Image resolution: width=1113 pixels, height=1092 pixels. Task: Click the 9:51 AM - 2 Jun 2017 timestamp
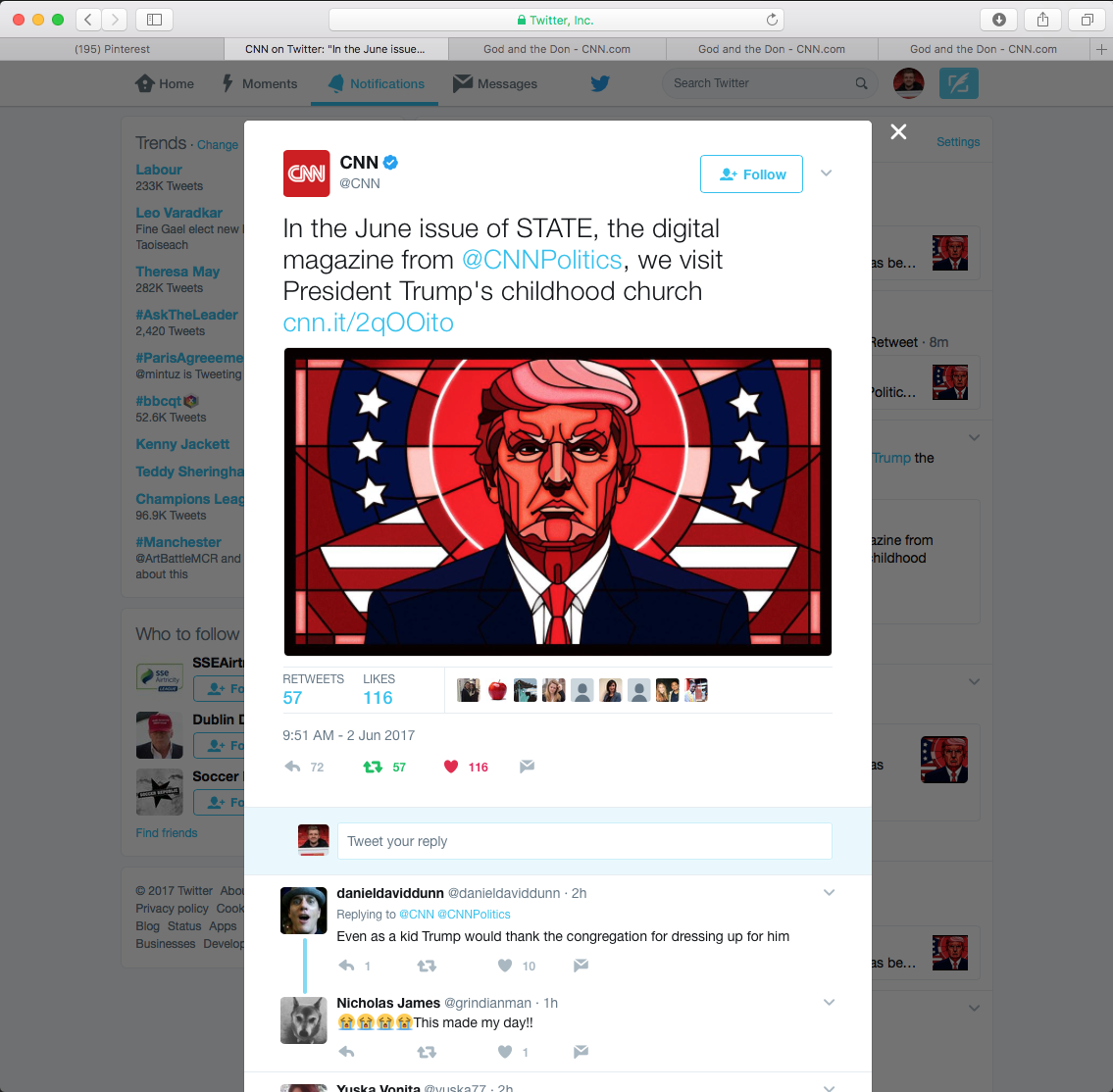(348, 735)
